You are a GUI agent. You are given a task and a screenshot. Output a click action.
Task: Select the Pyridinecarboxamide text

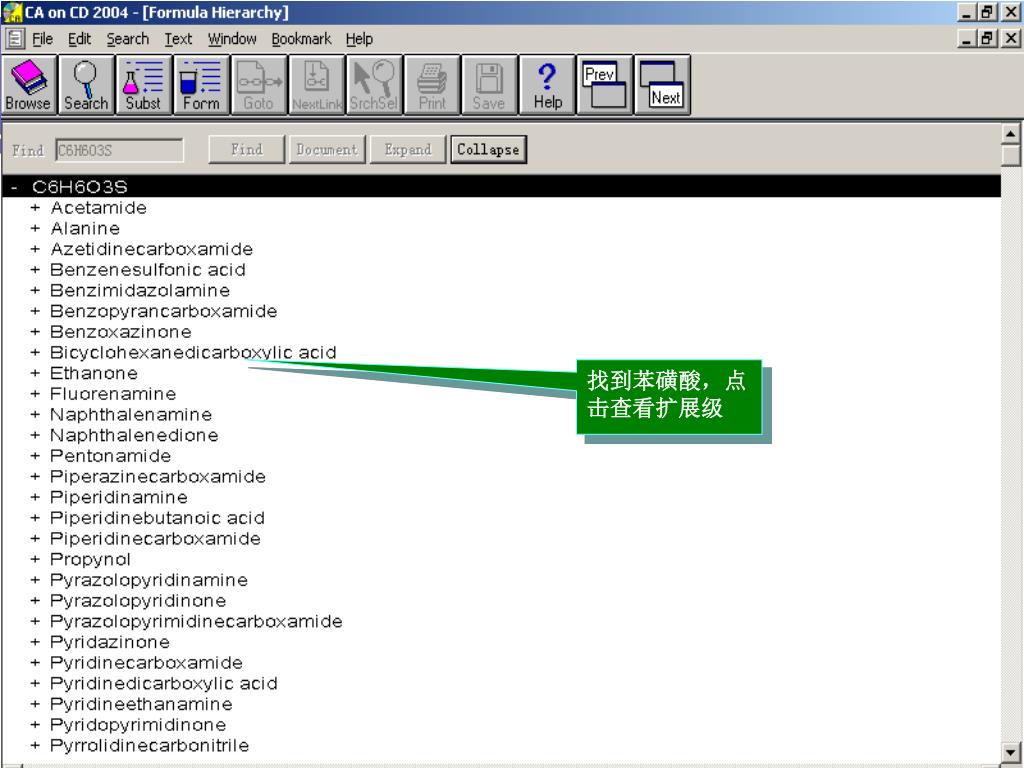(x=147, y=663)
